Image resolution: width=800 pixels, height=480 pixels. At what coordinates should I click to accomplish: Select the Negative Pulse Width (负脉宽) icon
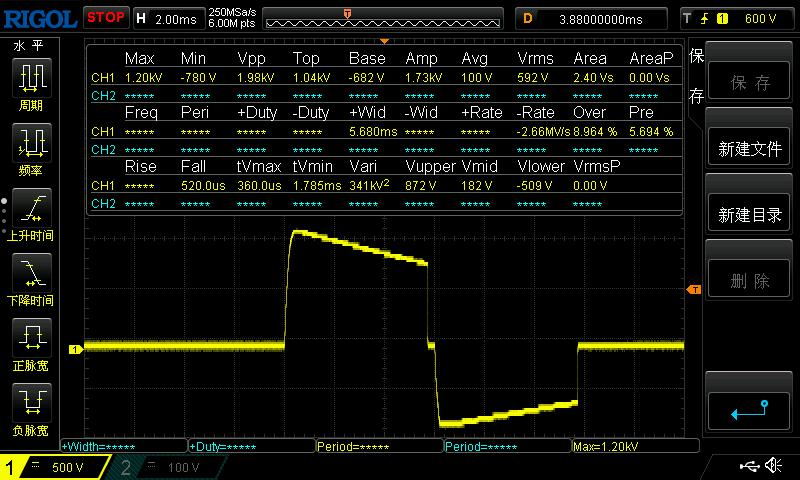(x=31, y=402)
